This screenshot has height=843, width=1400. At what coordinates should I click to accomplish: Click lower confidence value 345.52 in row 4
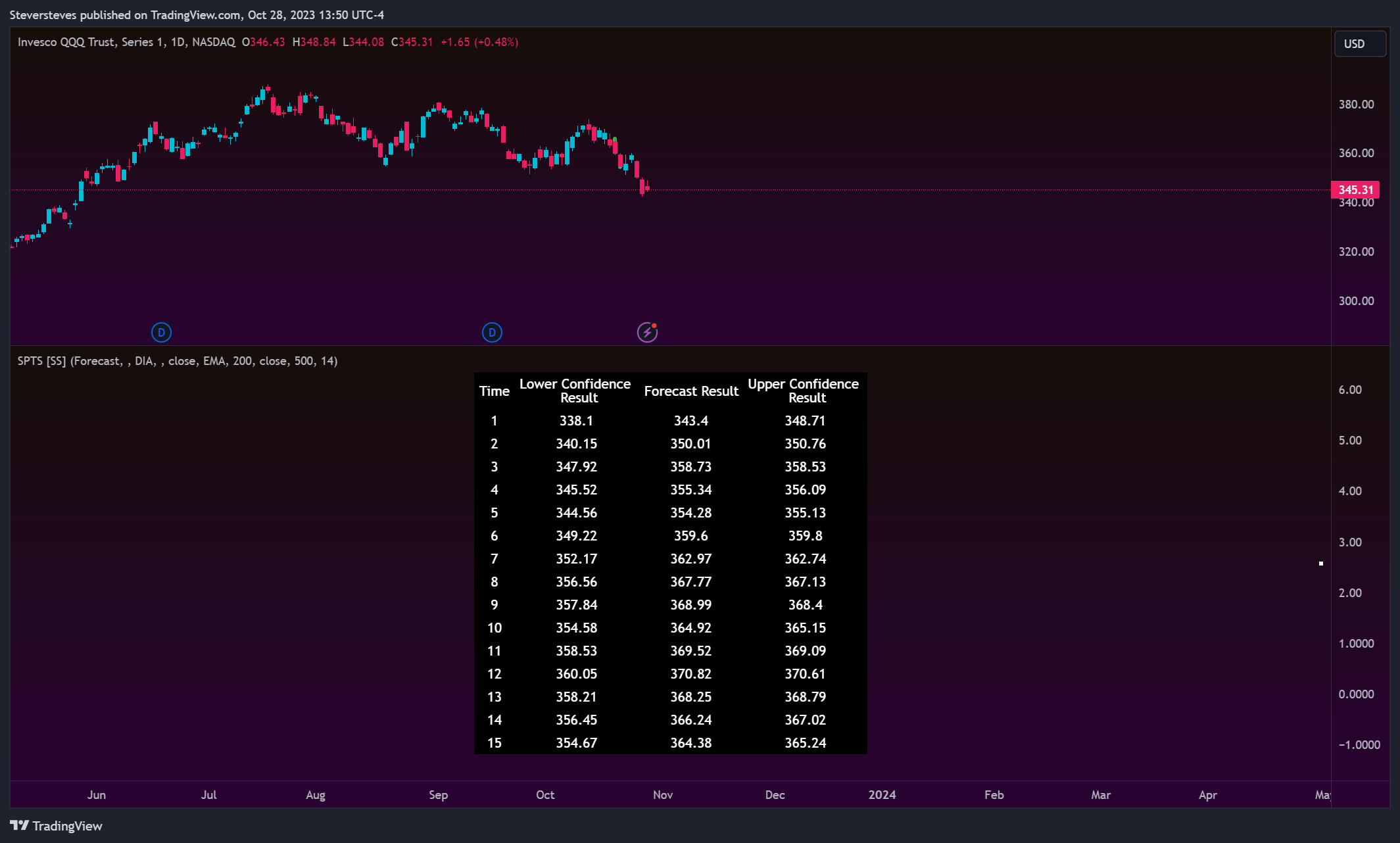pos(577,490)
